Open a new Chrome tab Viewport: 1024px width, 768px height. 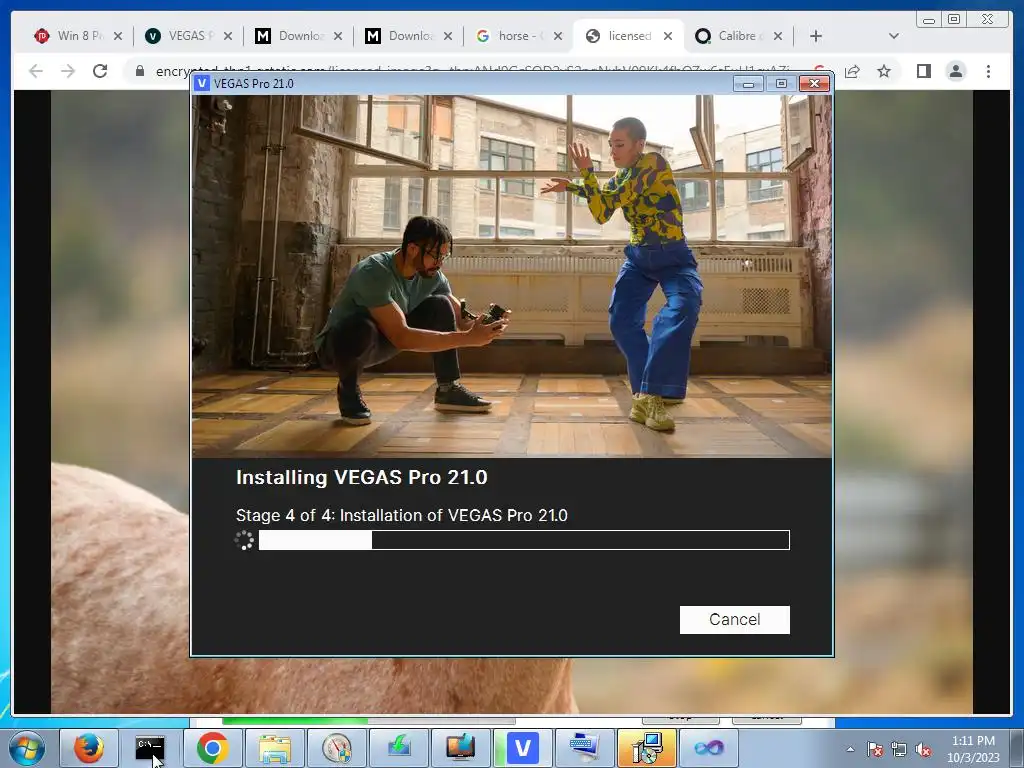tap(816, 36)
